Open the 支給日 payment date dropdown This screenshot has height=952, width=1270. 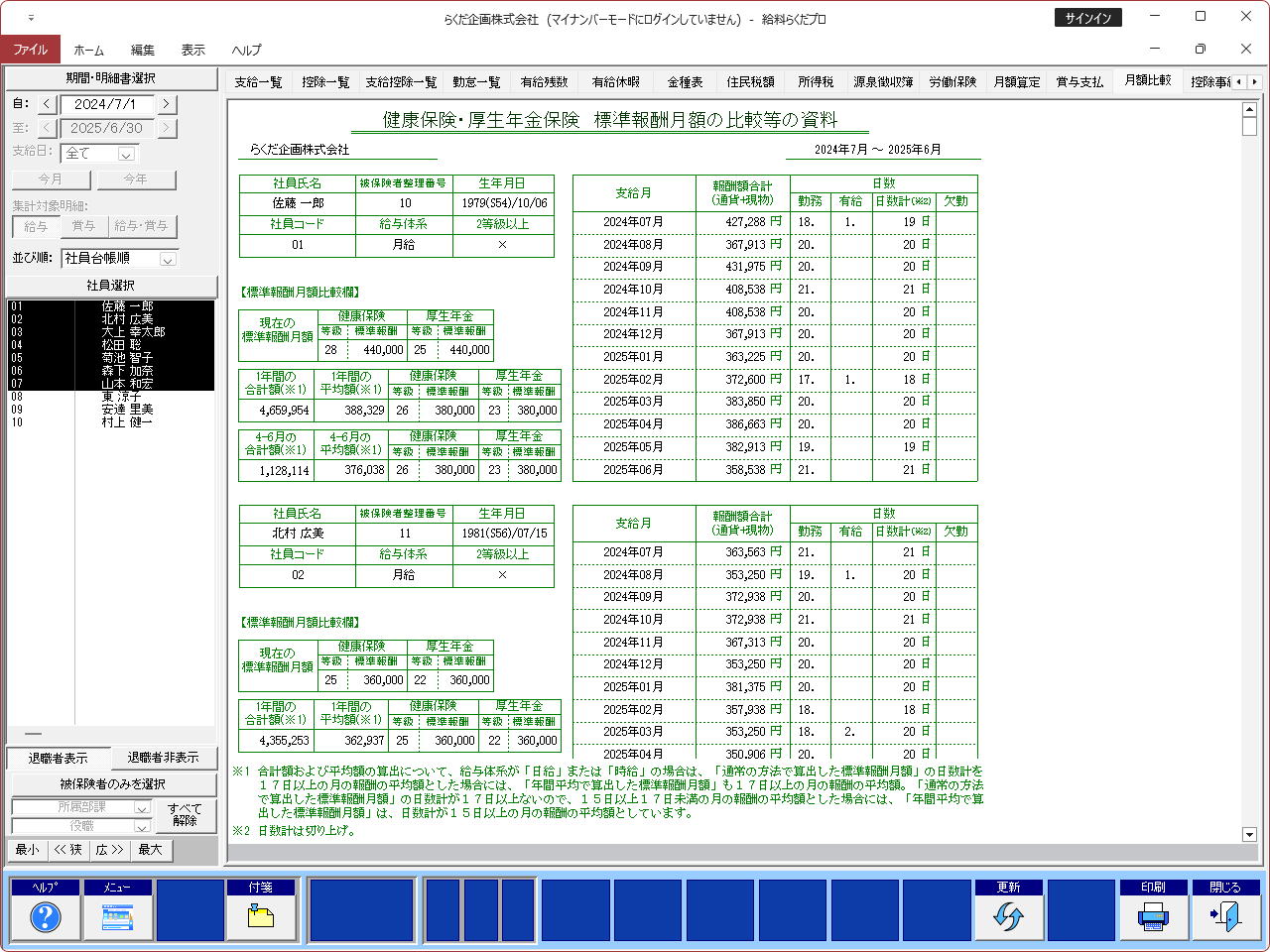pos(126,154)
